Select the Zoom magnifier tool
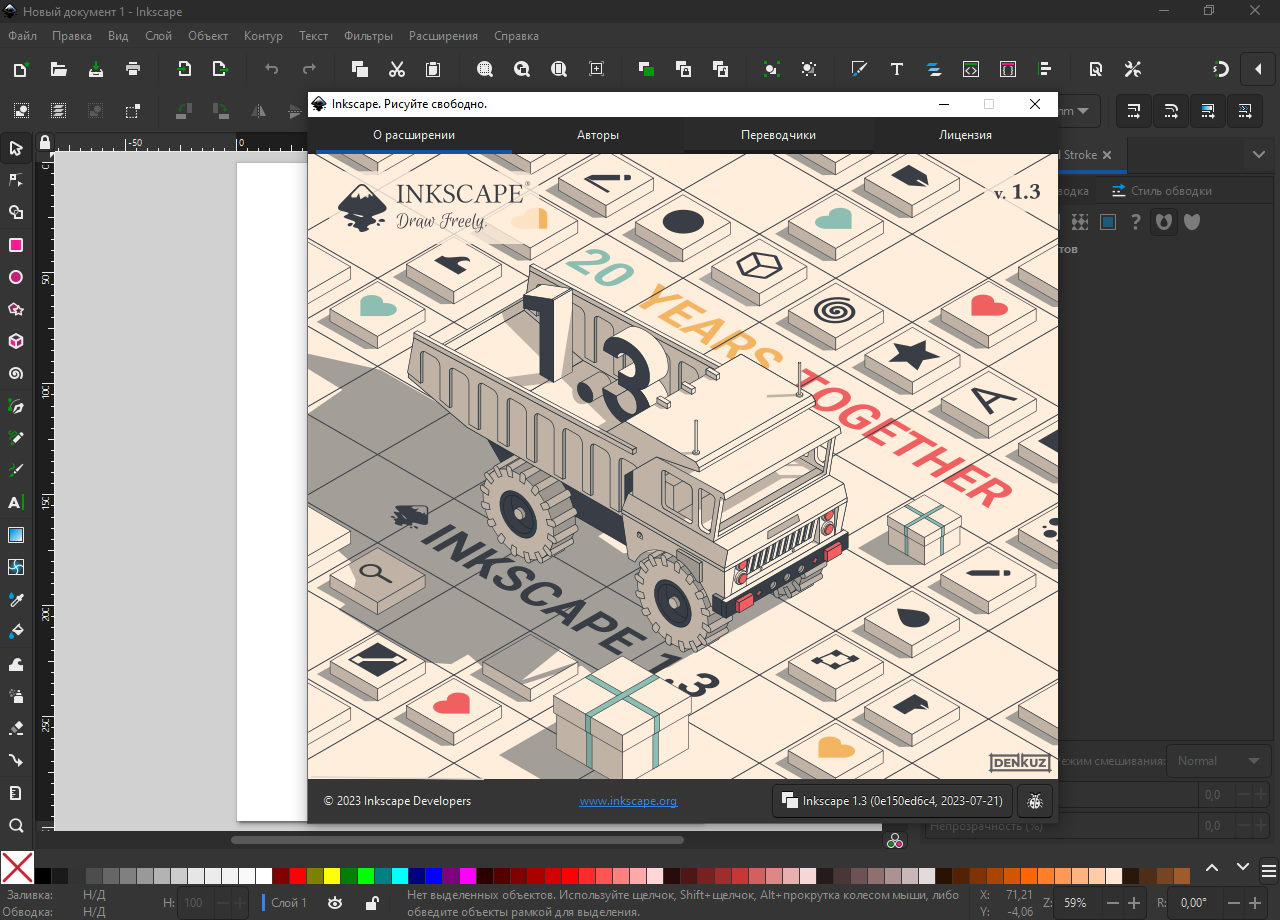The height and width of the screenshot is (920, 1280). (x=16, y=825)
